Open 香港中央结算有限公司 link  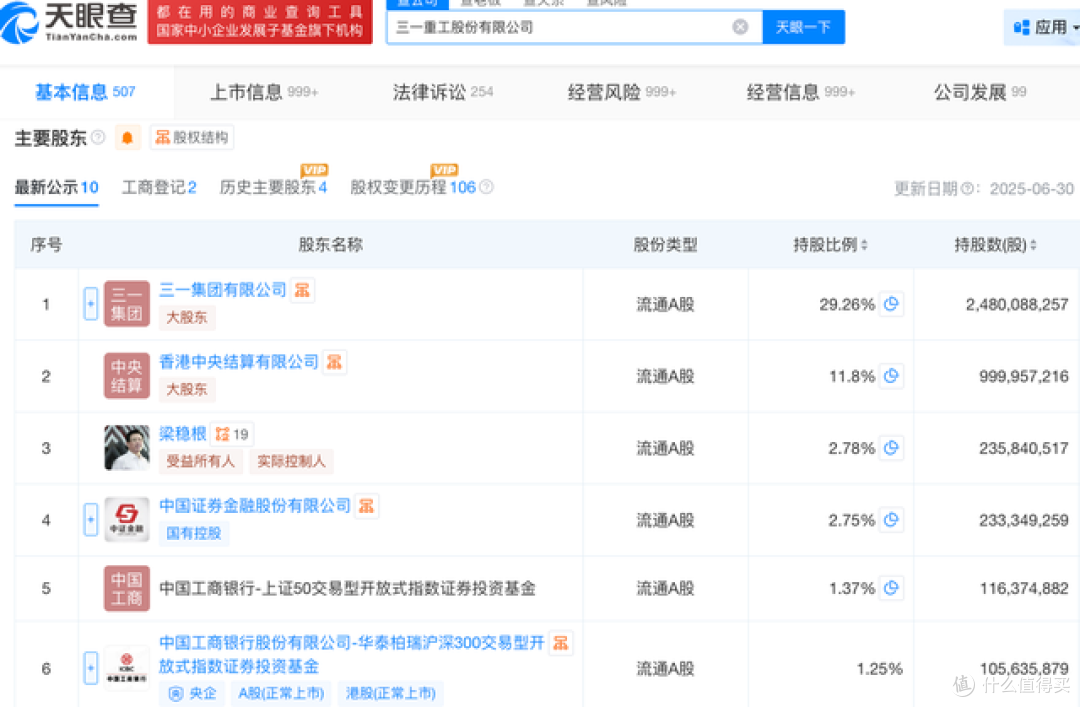click(239, 362)
